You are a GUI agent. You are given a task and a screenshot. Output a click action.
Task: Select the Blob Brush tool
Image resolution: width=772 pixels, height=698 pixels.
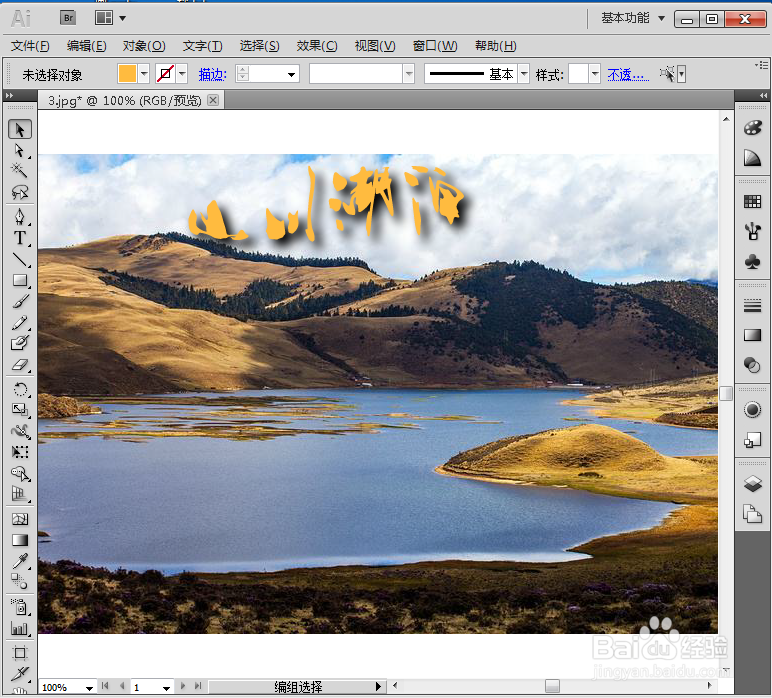[20, 343]
